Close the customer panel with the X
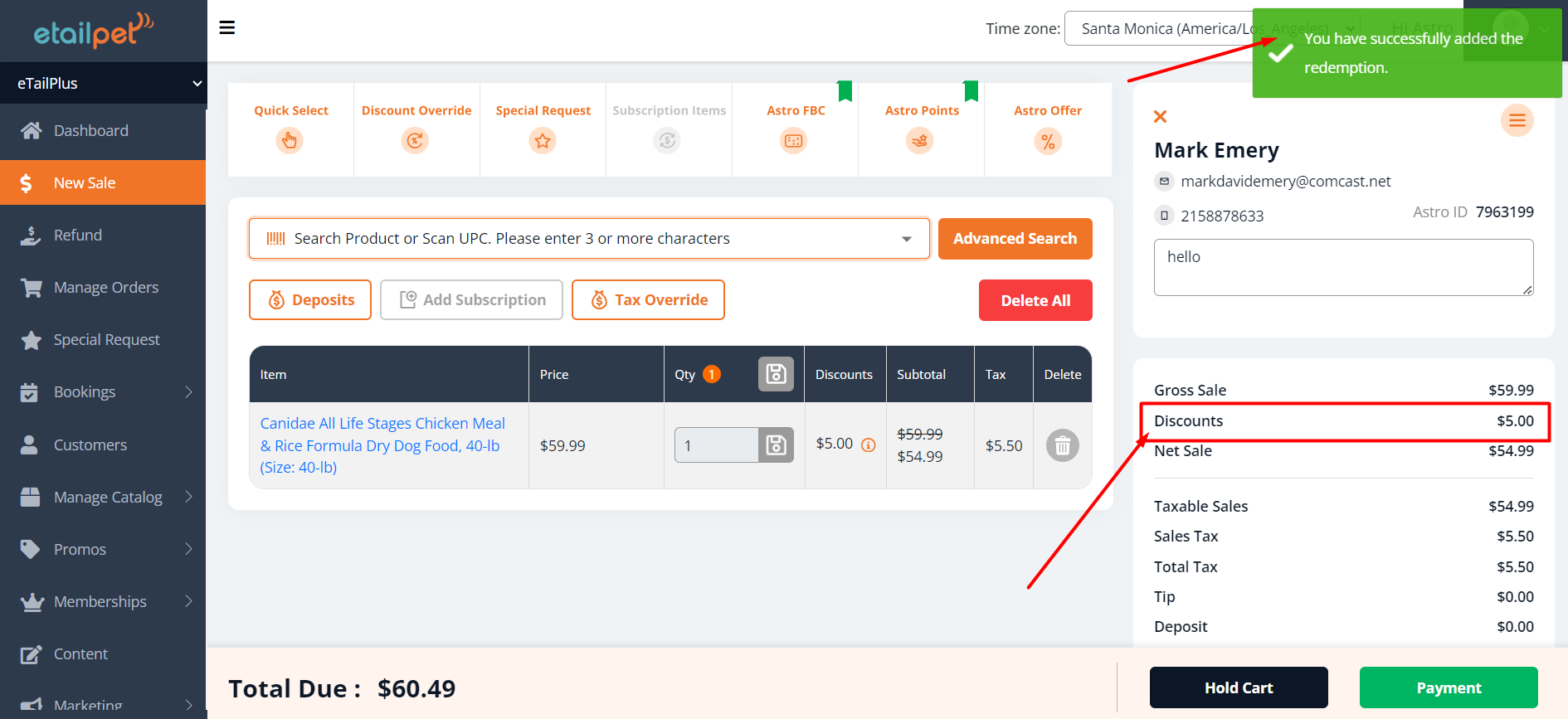The height and width of the screenshot is (719, 1568). (1161, 117)
